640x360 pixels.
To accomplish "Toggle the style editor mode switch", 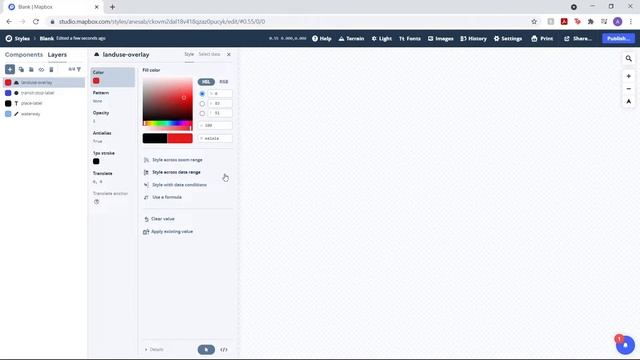I will click(206, 349).
